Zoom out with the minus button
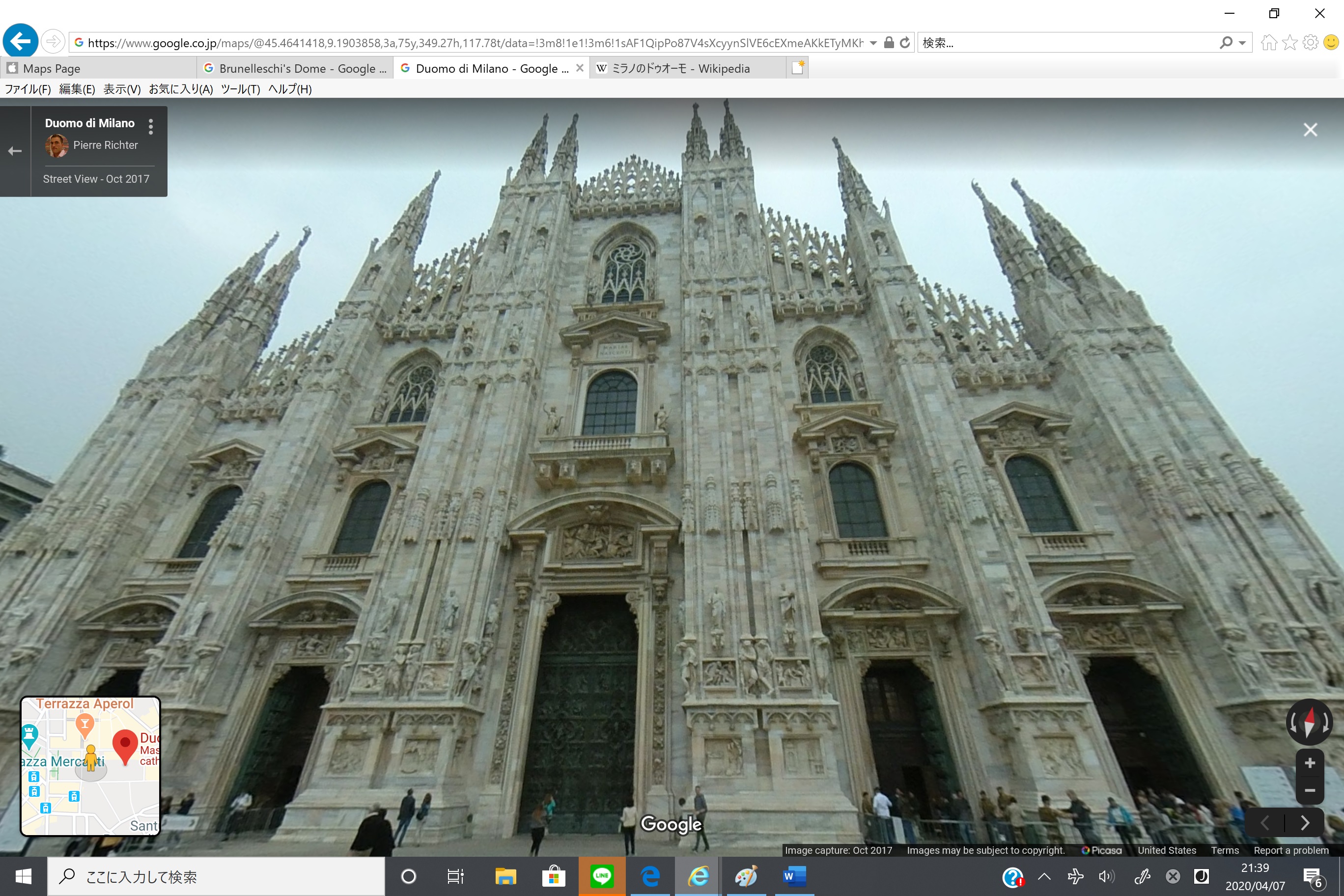 coord(1310,791)
